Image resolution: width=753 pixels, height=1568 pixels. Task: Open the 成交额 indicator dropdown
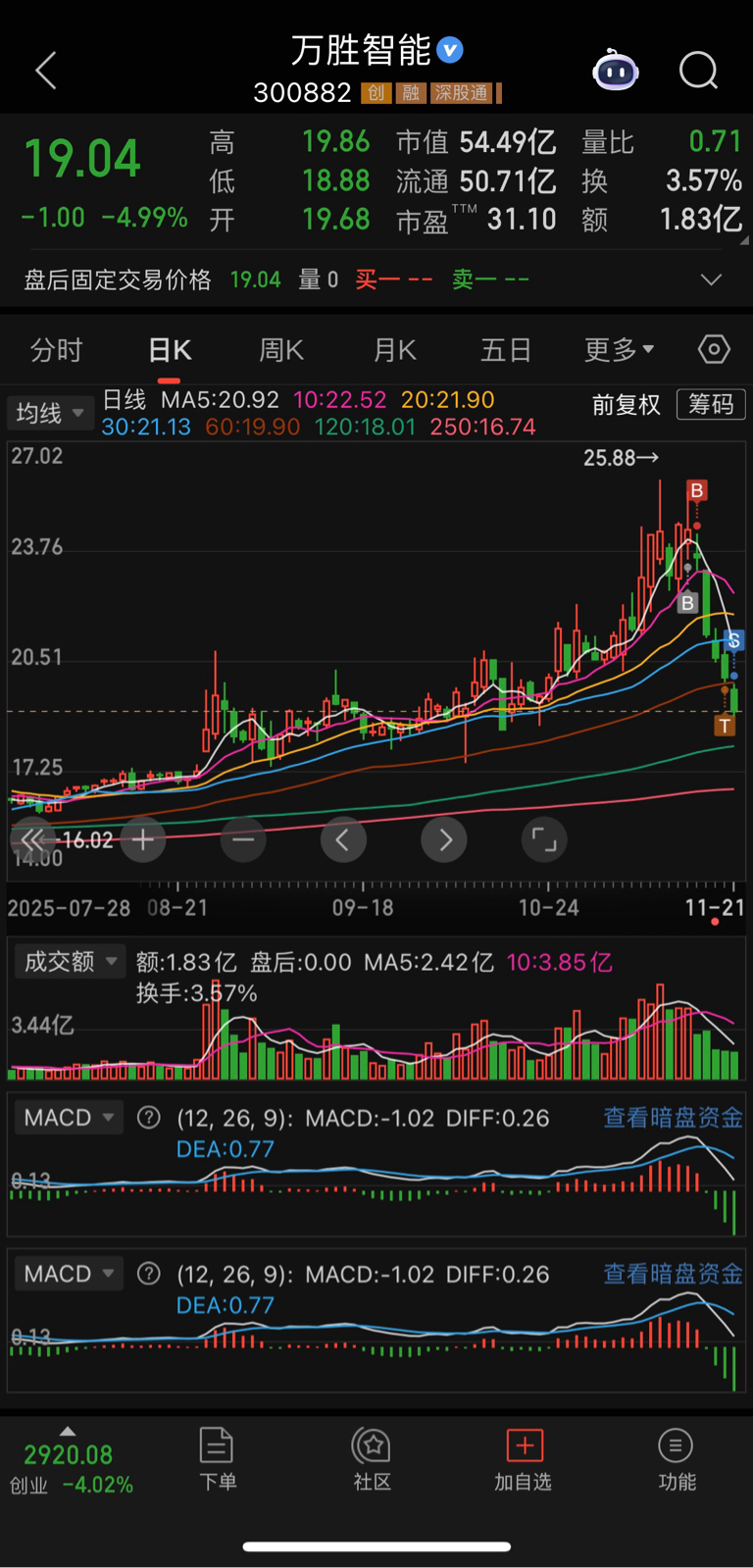coord(70,962)
